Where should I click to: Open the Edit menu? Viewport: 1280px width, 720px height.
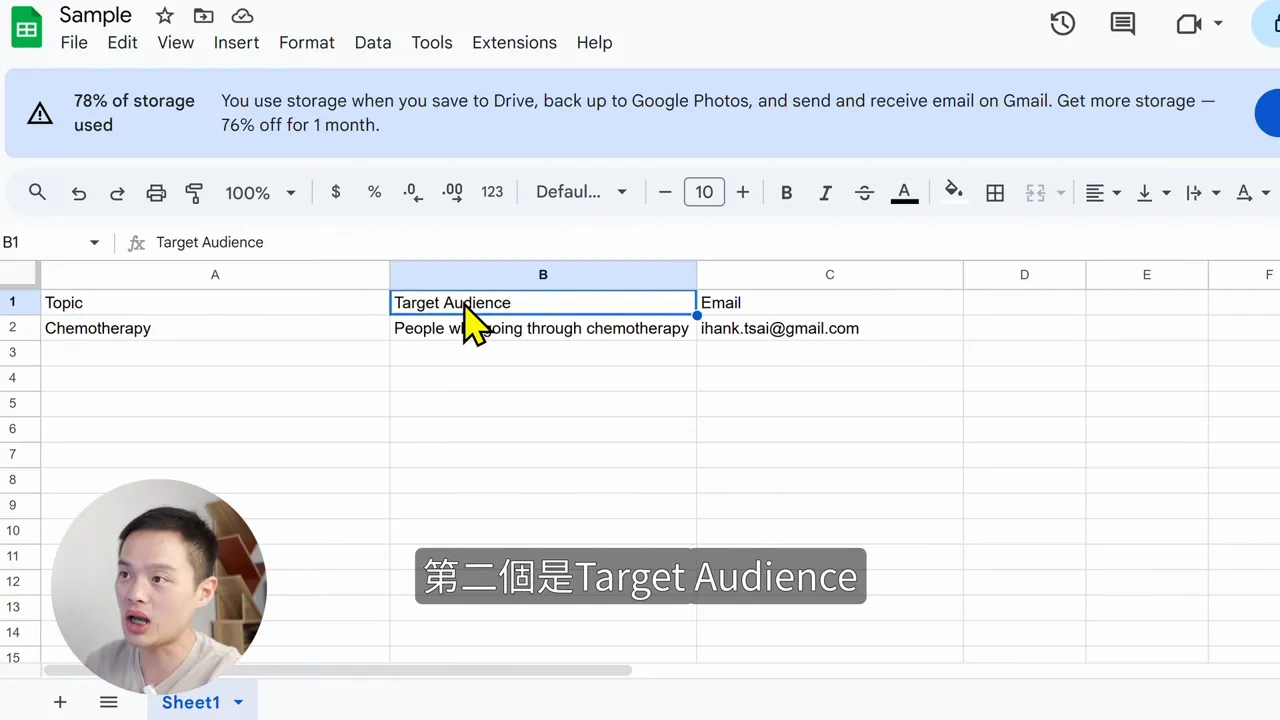tap(122, 42)
